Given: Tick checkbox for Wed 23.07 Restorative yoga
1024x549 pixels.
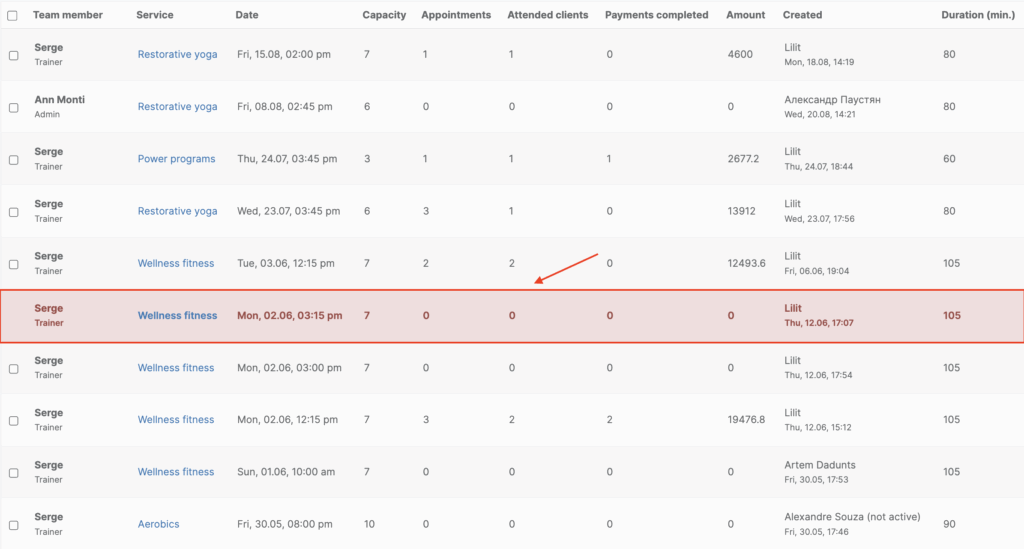Looking at the screenshot, I should pyautogui.click(x=13, y=212).
